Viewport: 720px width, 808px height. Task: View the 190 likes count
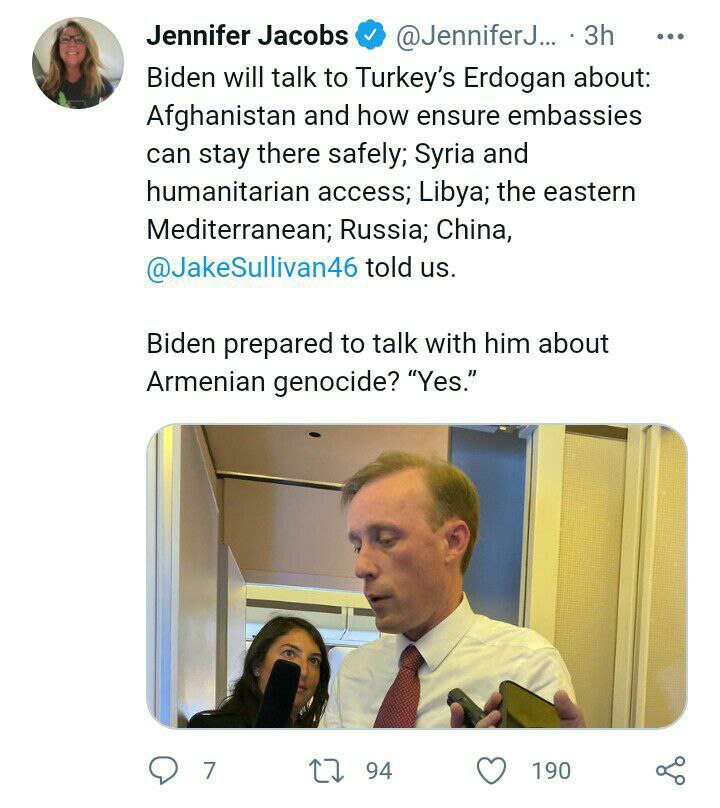coord(551,771)
